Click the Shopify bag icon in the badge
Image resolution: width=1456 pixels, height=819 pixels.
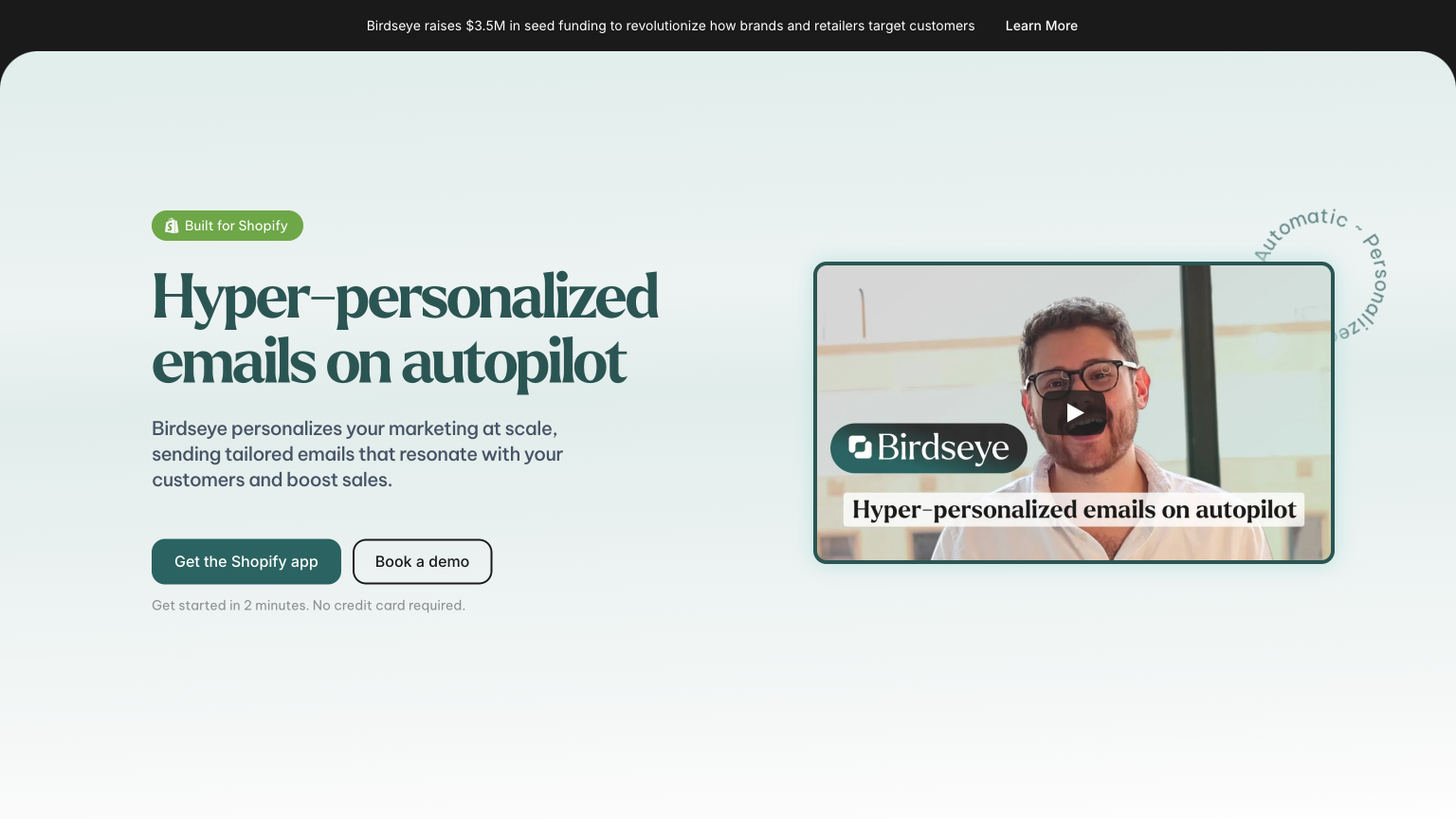172,226
